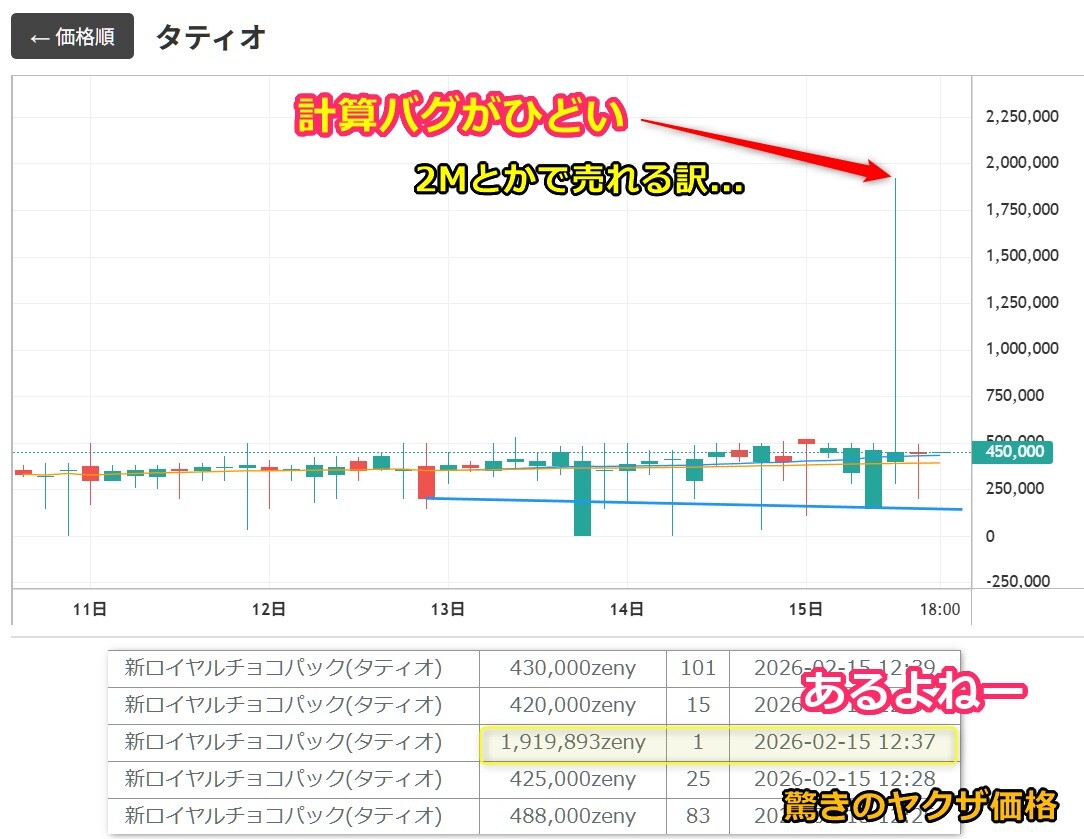Click the blue trend line below the candles
1084x839 pixels.
pos(690,503)
